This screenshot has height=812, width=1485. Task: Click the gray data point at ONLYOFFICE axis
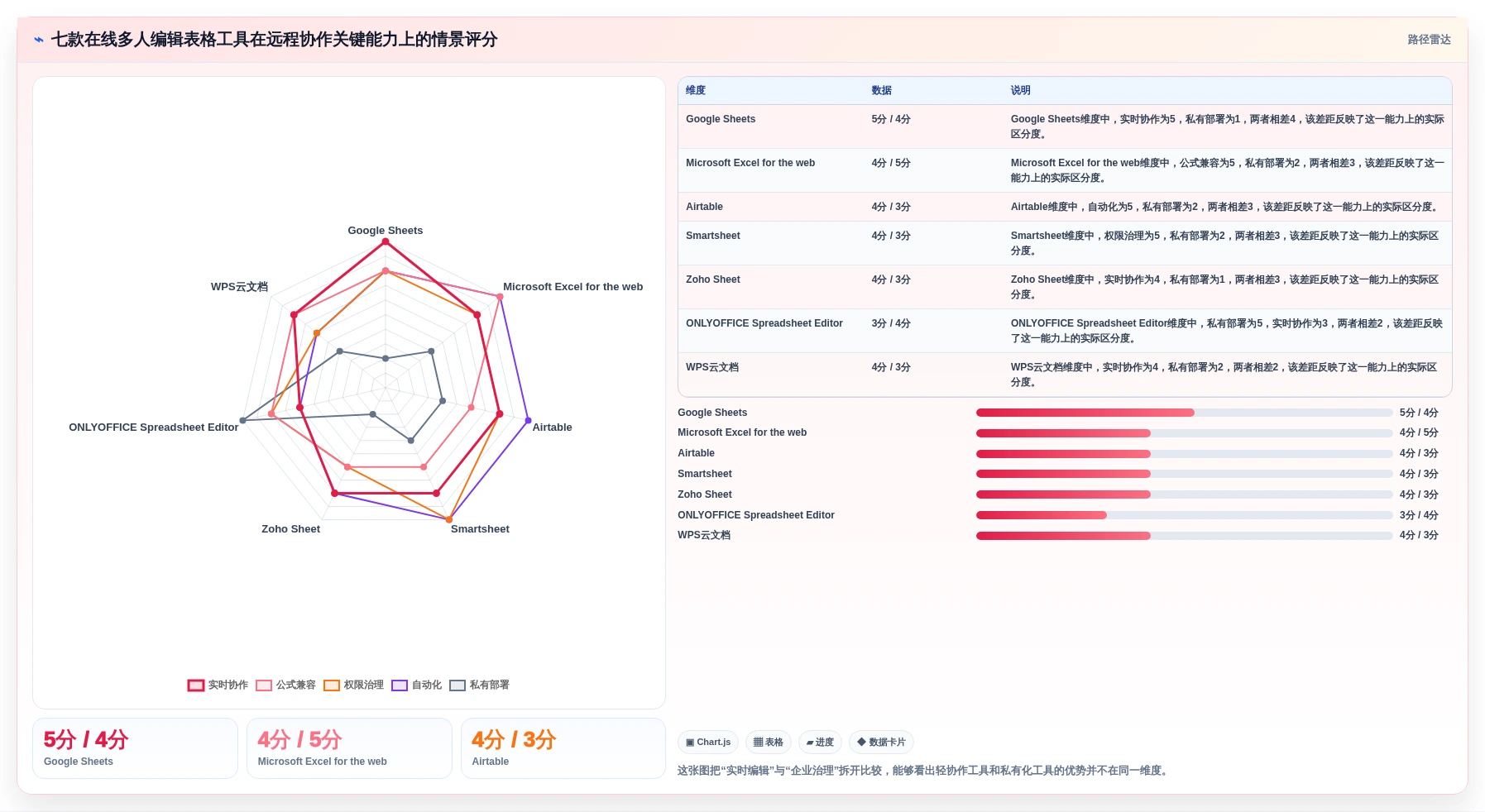242,421
